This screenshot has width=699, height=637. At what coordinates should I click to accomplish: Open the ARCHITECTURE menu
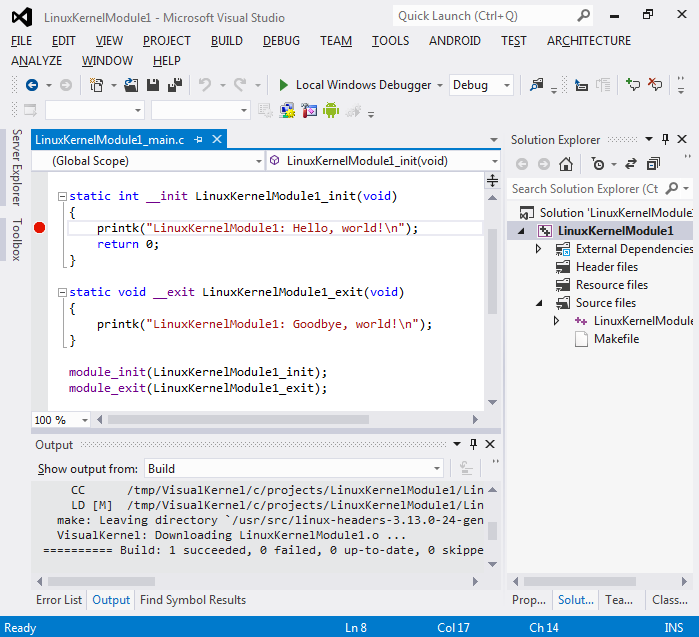589,41
